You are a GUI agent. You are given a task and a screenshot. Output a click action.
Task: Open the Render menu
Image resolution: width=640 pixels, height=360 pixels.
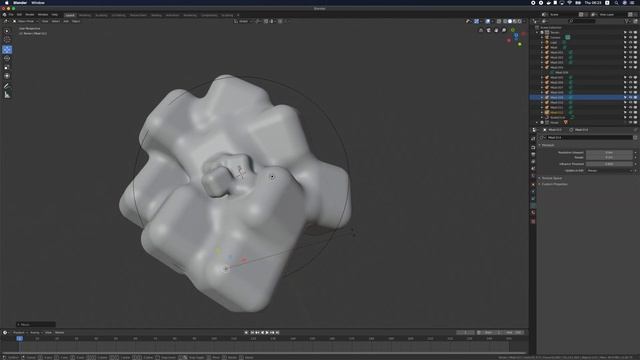pos(30,15)
